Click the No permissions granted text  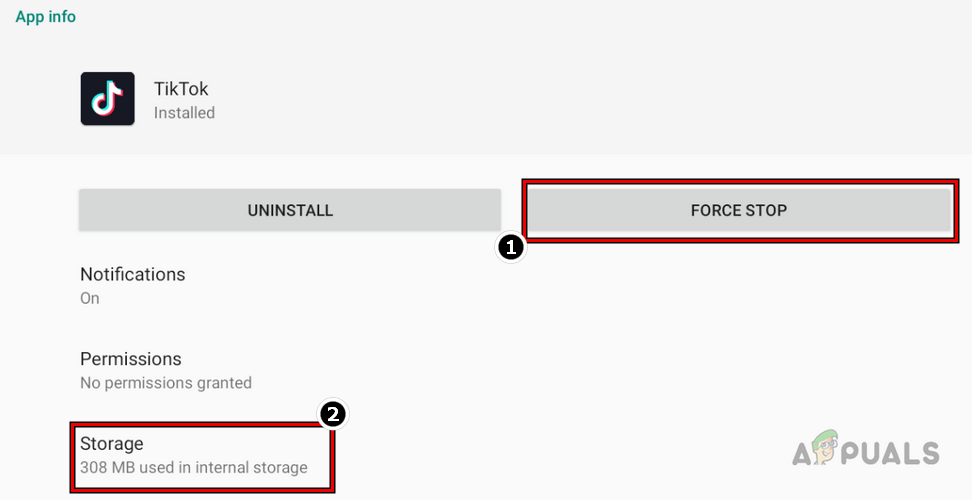[166, 383]
